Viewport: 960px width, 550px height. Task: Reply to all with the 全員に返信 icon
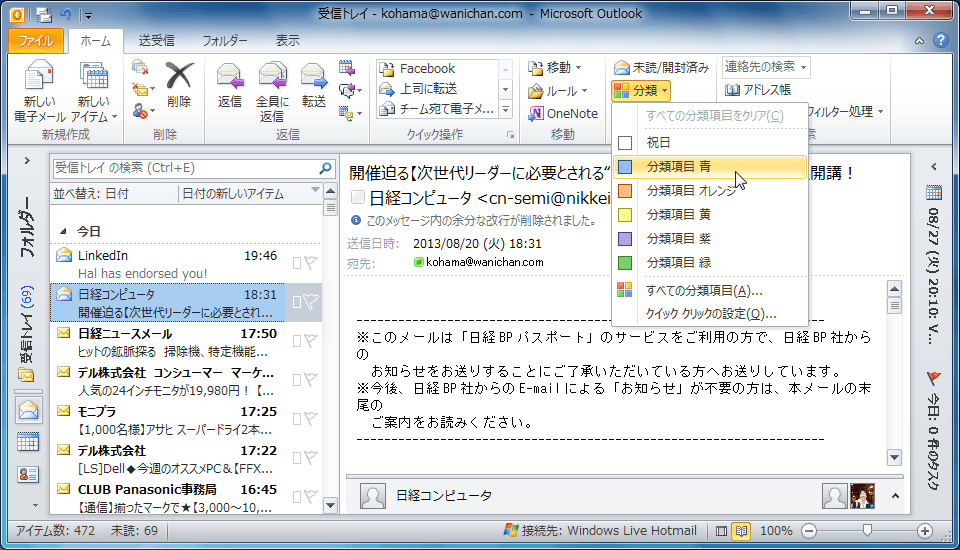coord(272,92)
